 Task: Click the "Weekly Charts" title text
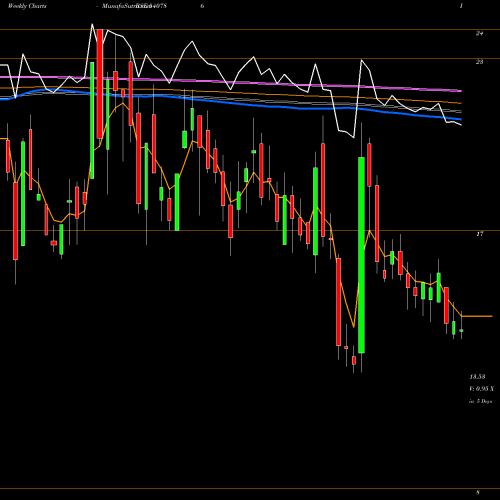coord(27,6)
